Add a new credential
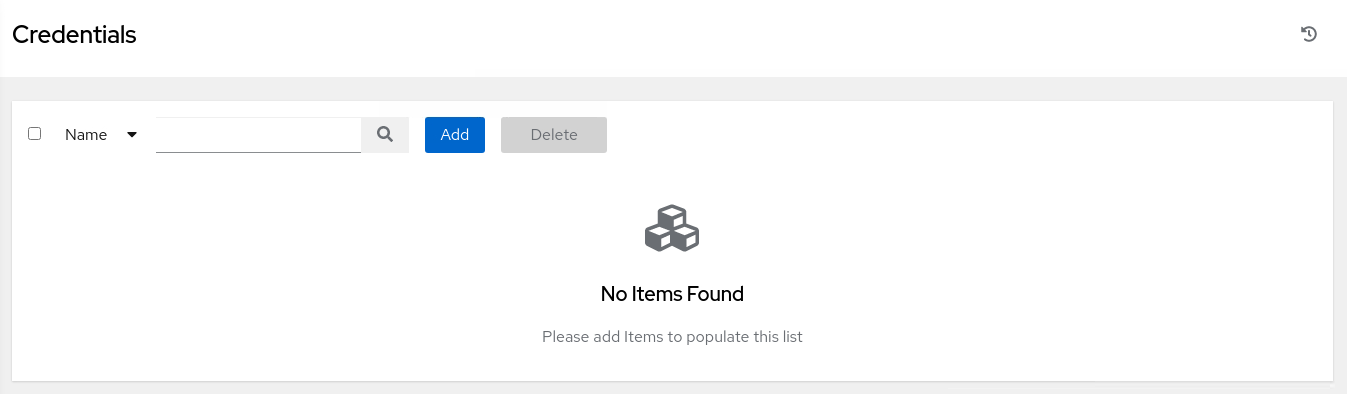The height and width of the screenshot is (394, 1347). (x=455, y=135)
